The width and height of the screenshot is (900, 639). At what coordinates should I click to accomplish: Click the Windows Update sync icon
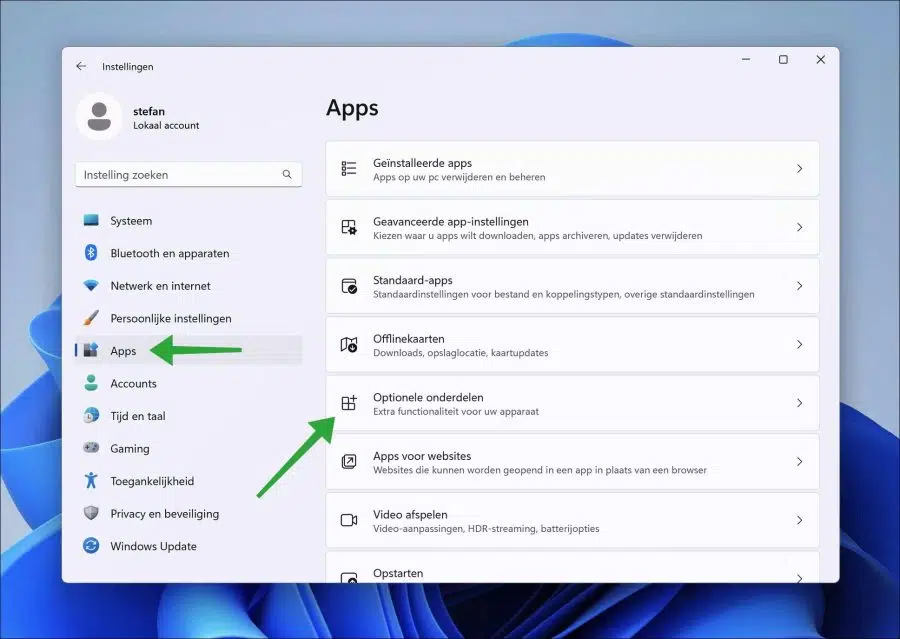point(91,545)
